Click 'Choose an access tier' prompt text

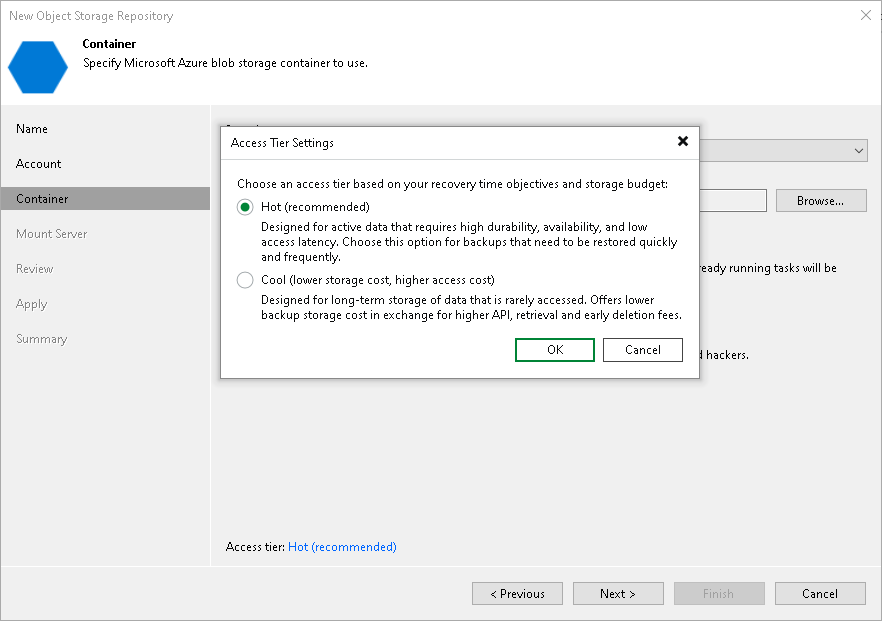tap(452, 184)
